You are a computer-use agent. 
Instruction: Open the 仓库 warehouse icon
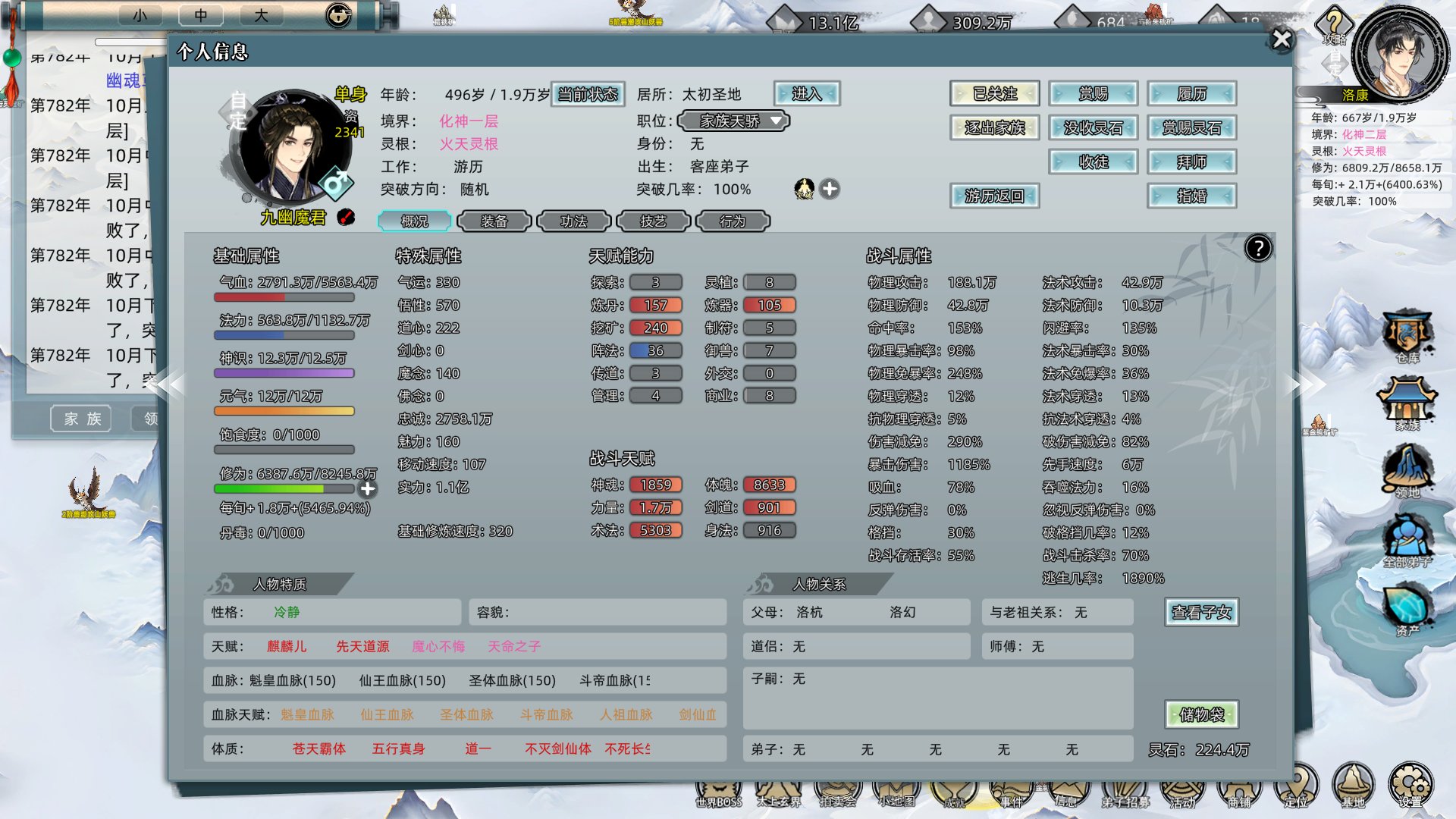click(x=1407, y=337)
